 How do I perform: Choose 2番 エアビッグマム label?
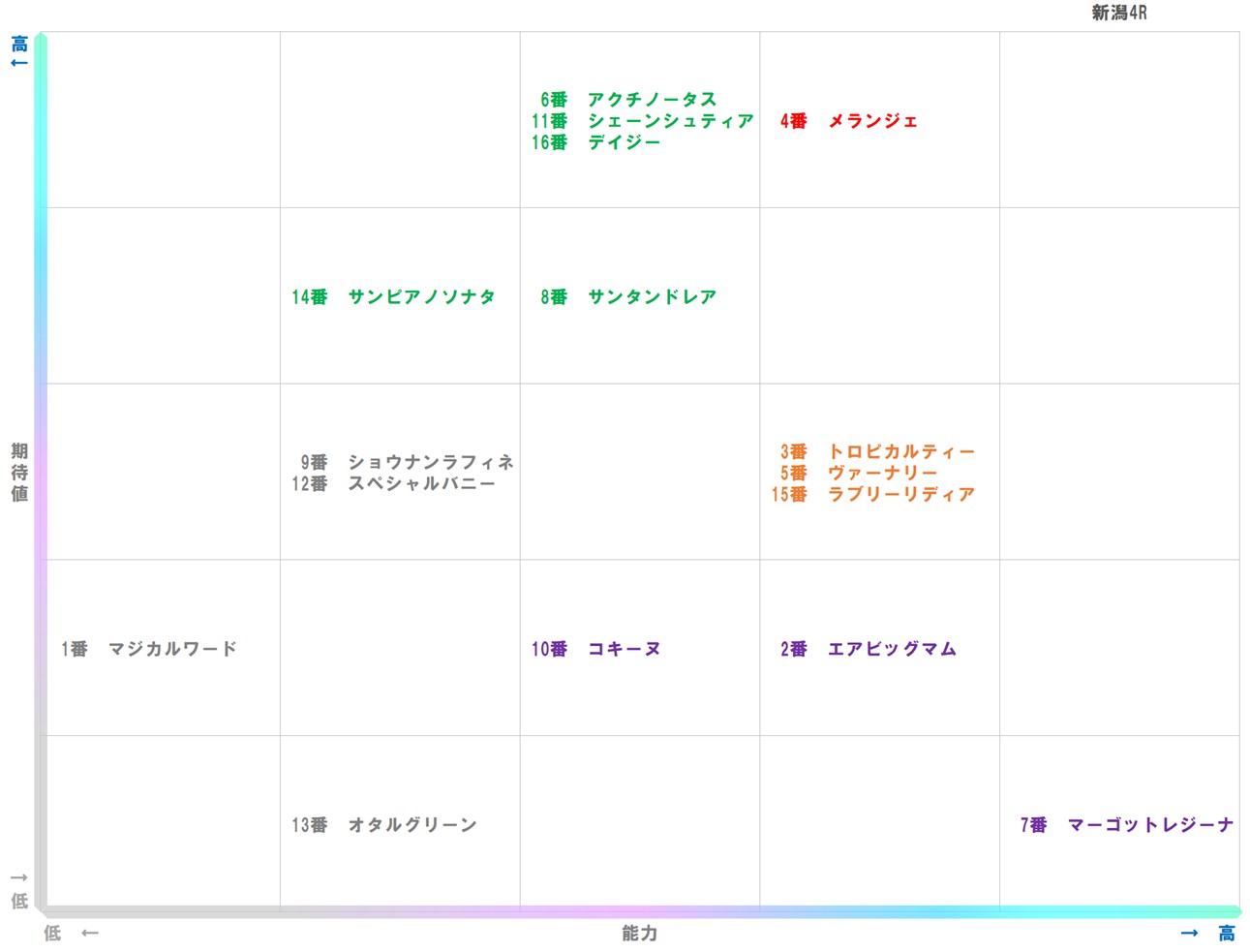869,649
